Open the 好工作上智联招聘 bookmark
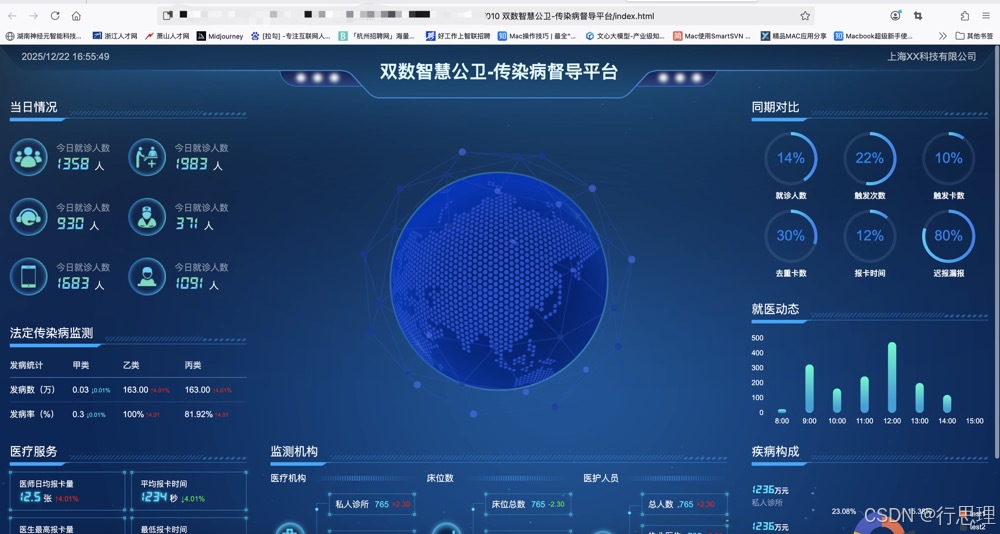This screenshot has height=534, width=1000. tap(458, 36)
